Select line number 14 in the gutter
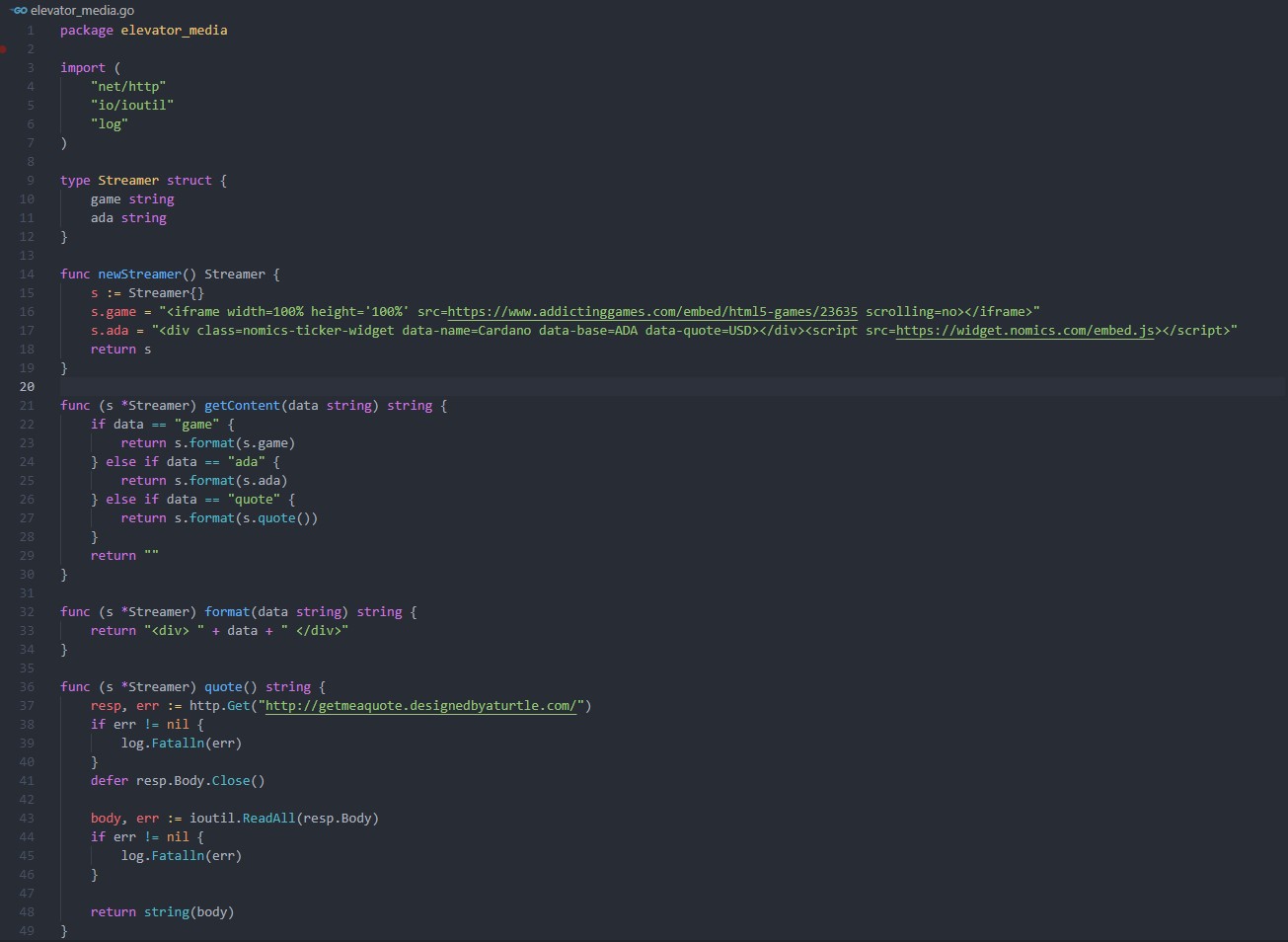Image resolution: width=1288 pixels, height=942 pixels. point(27,274)
